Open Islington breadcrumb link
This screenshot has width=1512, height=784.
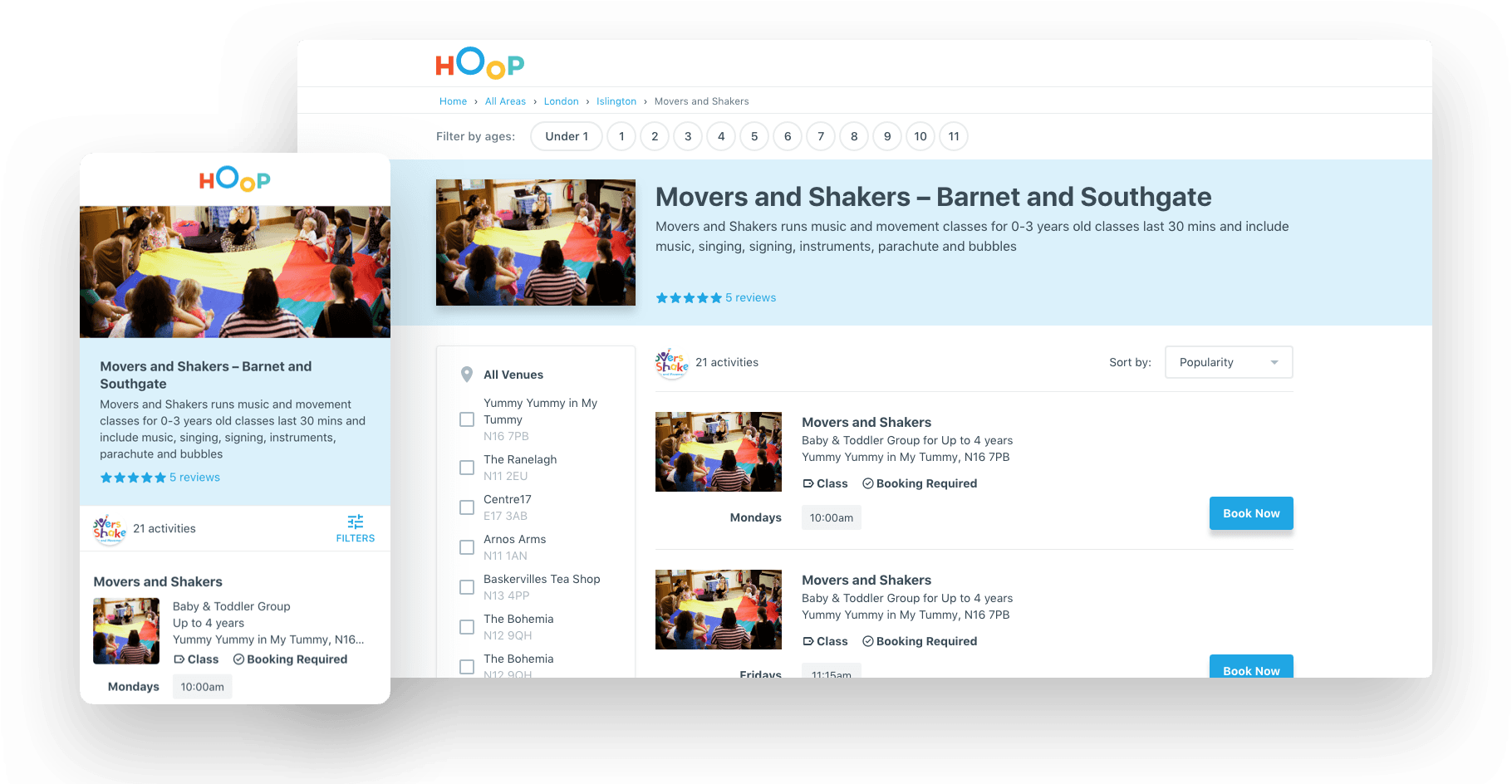click(x=616, y=101)
